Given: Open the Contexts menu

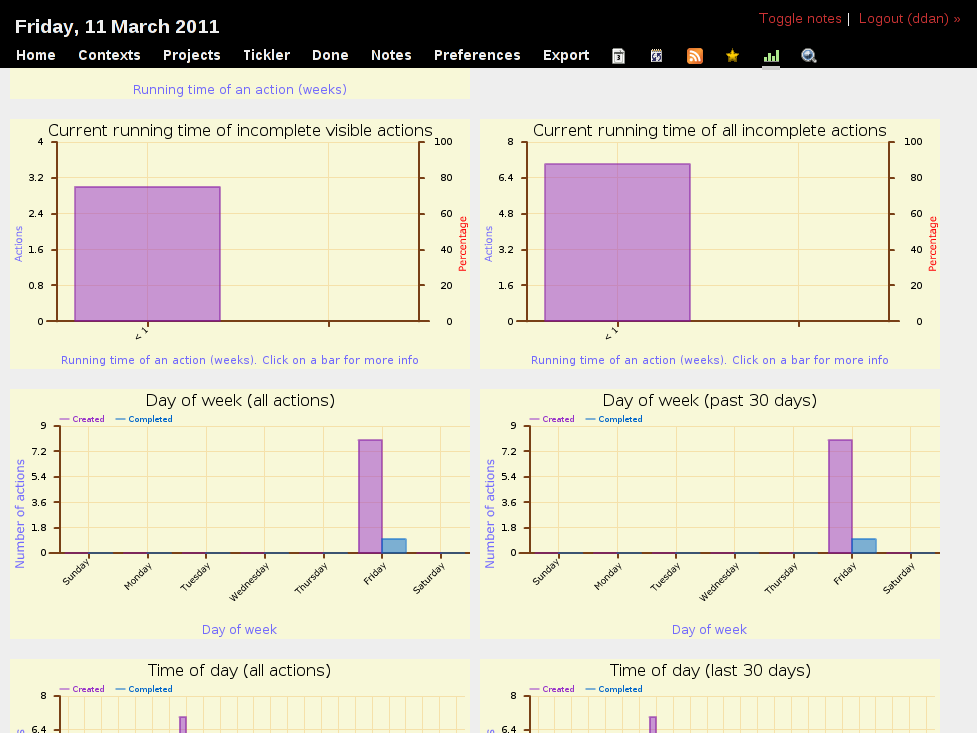Looking at the screenshot, I should point(109,55).
